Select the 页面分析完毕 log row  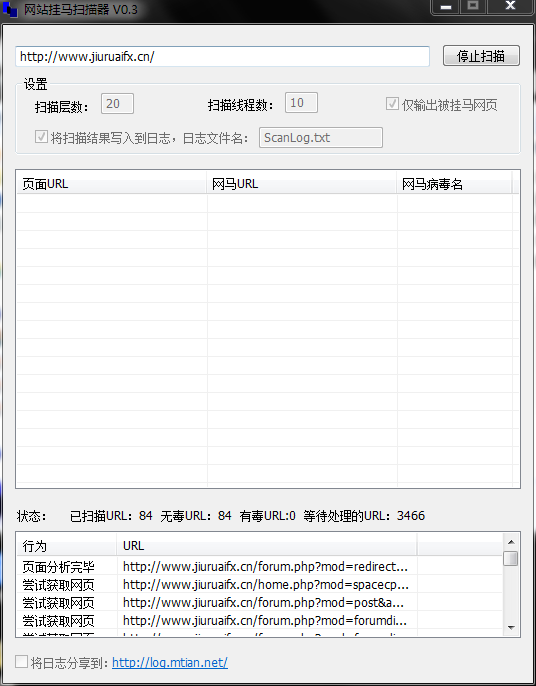(260, 567)
